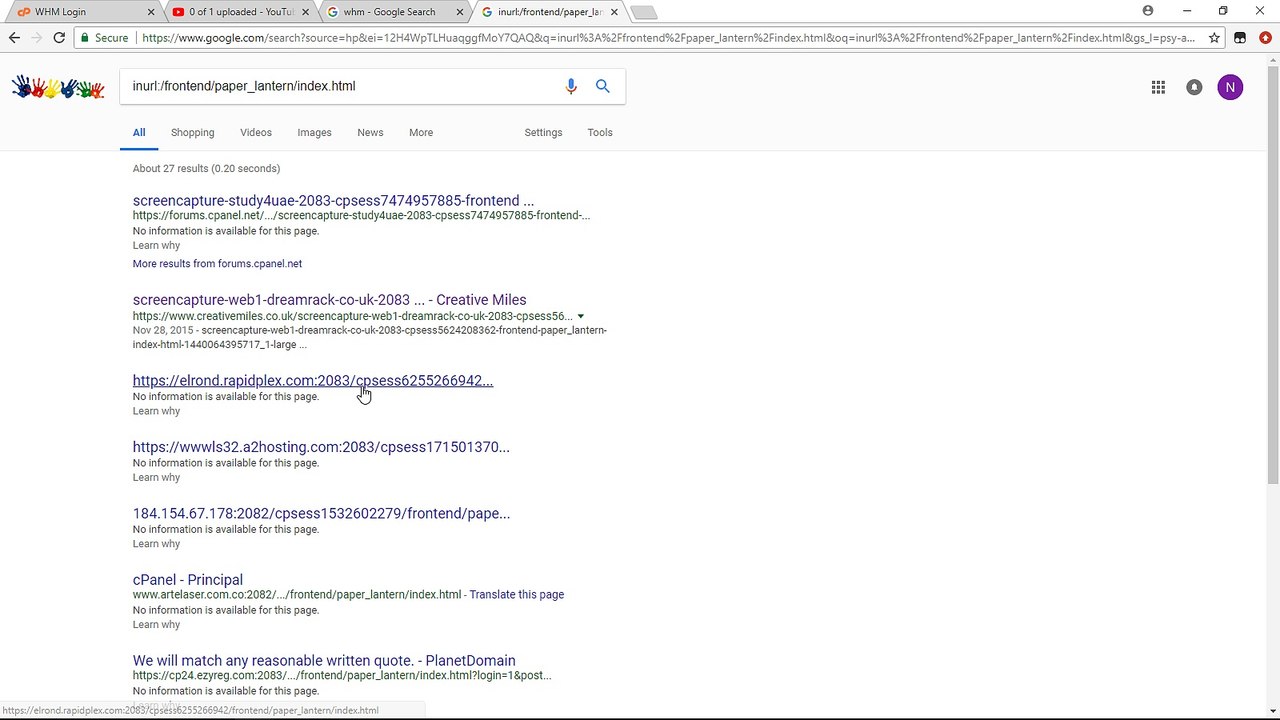This screenshot has width=1280, height=720.
Task: Expand cached options arrow for Creative Miles result
Action: click(x=580, y=317)
